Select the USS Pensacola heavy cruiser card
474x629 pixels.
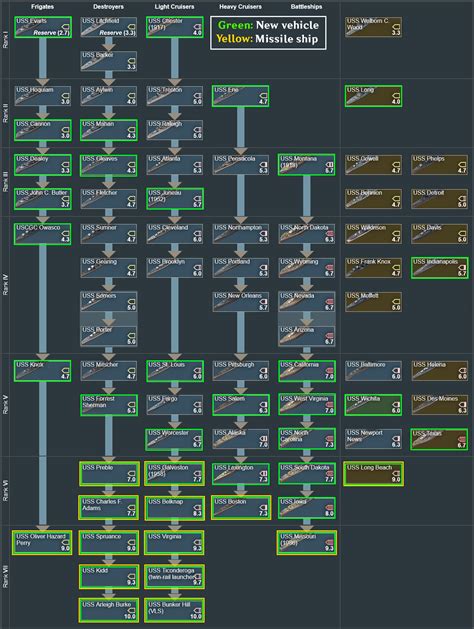click(x=241, y=165)
